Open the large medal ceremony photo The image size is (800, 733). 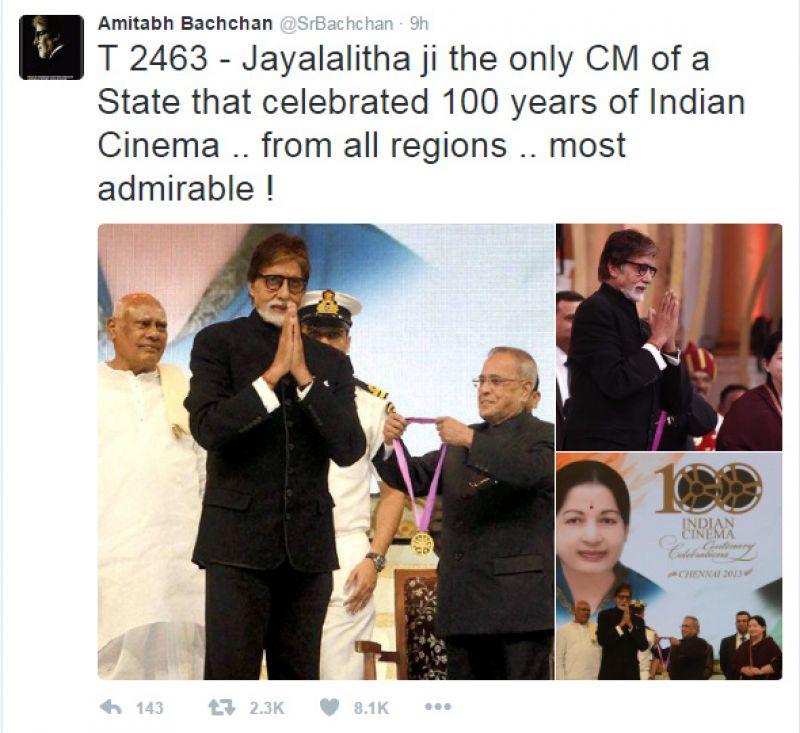[x=326, y=451]
